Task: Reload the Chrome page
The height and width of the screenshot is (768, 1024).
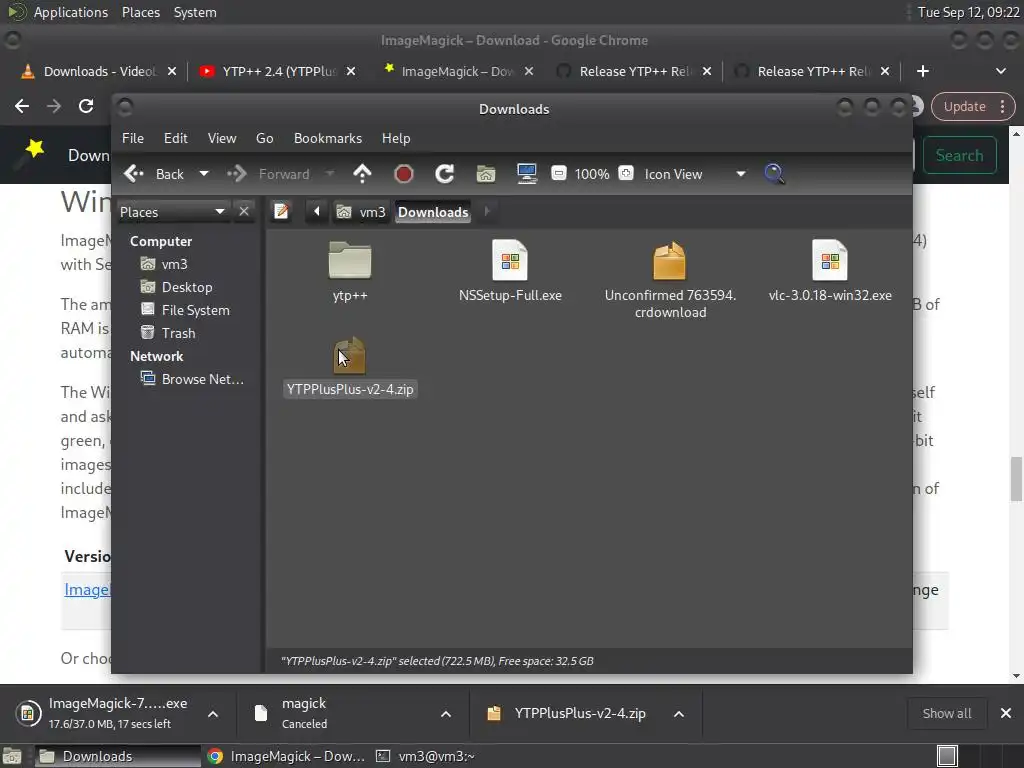Action: tap(86, 106)
